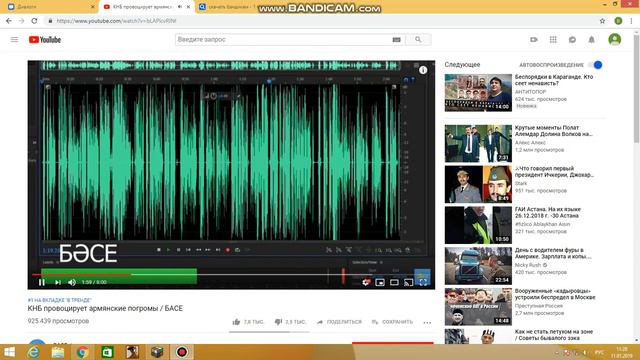
Task: Open 'Вооруженные кадыровцы' video title
Action: pyautogui.click(x=555, y=294)
